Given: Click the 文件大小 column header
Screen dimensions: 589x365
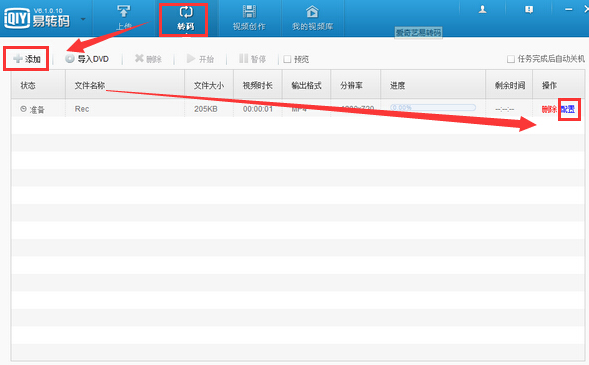Looking at the screenshot, I should (x=208, y=86).
